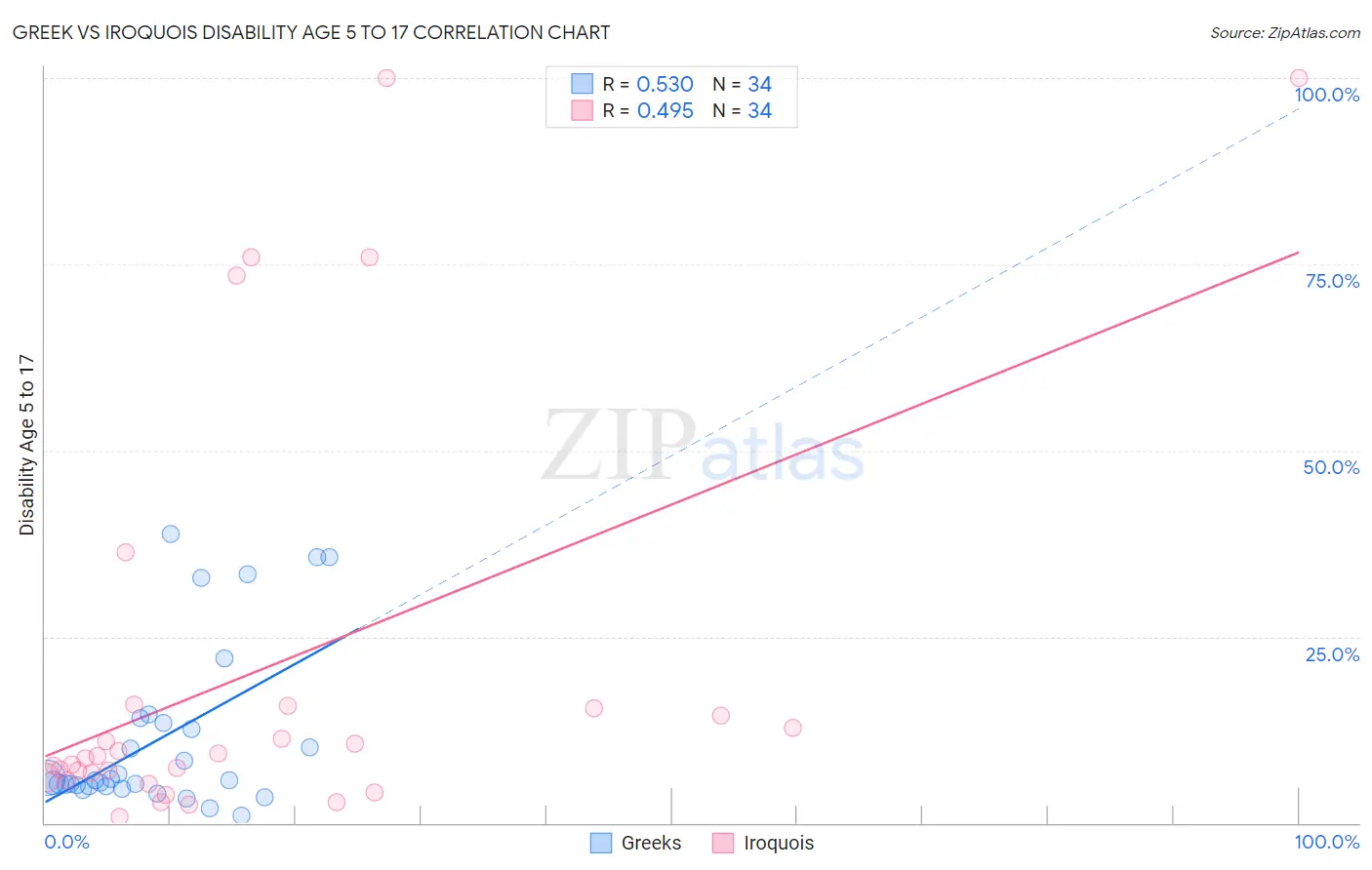Click the pink point at top near legend

pyautogui.click(x=386, y=78)
